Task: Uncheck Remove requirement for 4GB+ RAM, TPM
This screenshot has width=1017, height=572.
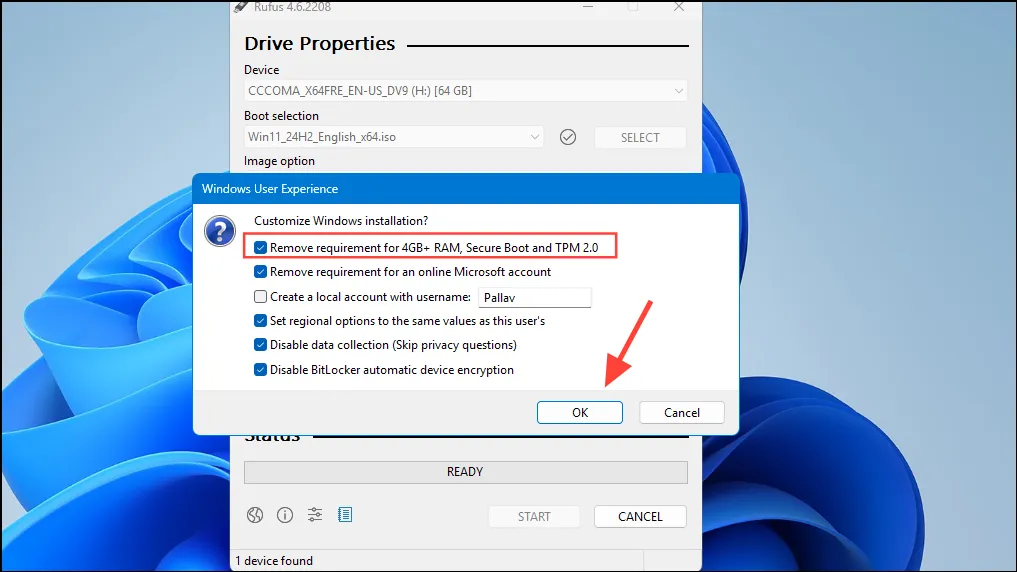Action: [x=260, y=248]
